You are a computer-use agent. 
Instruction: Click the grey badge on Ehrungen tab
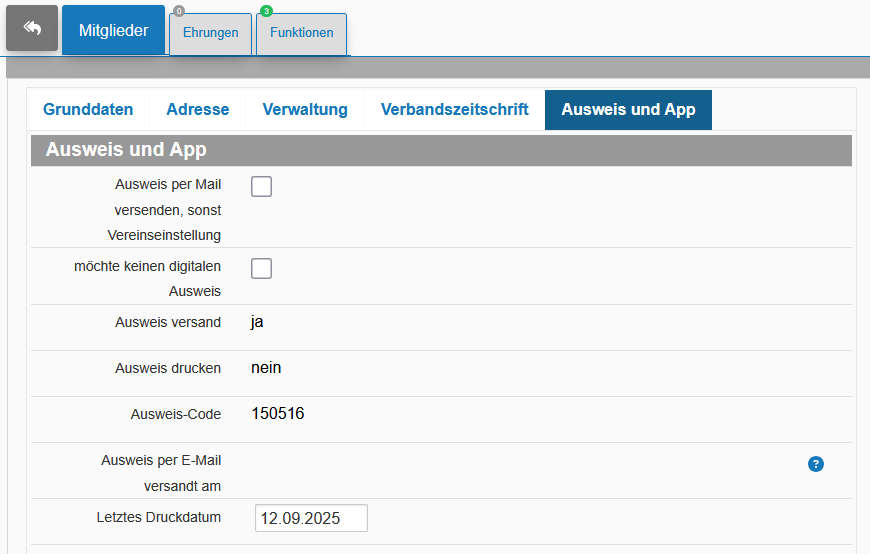click(x=179, y=11)
